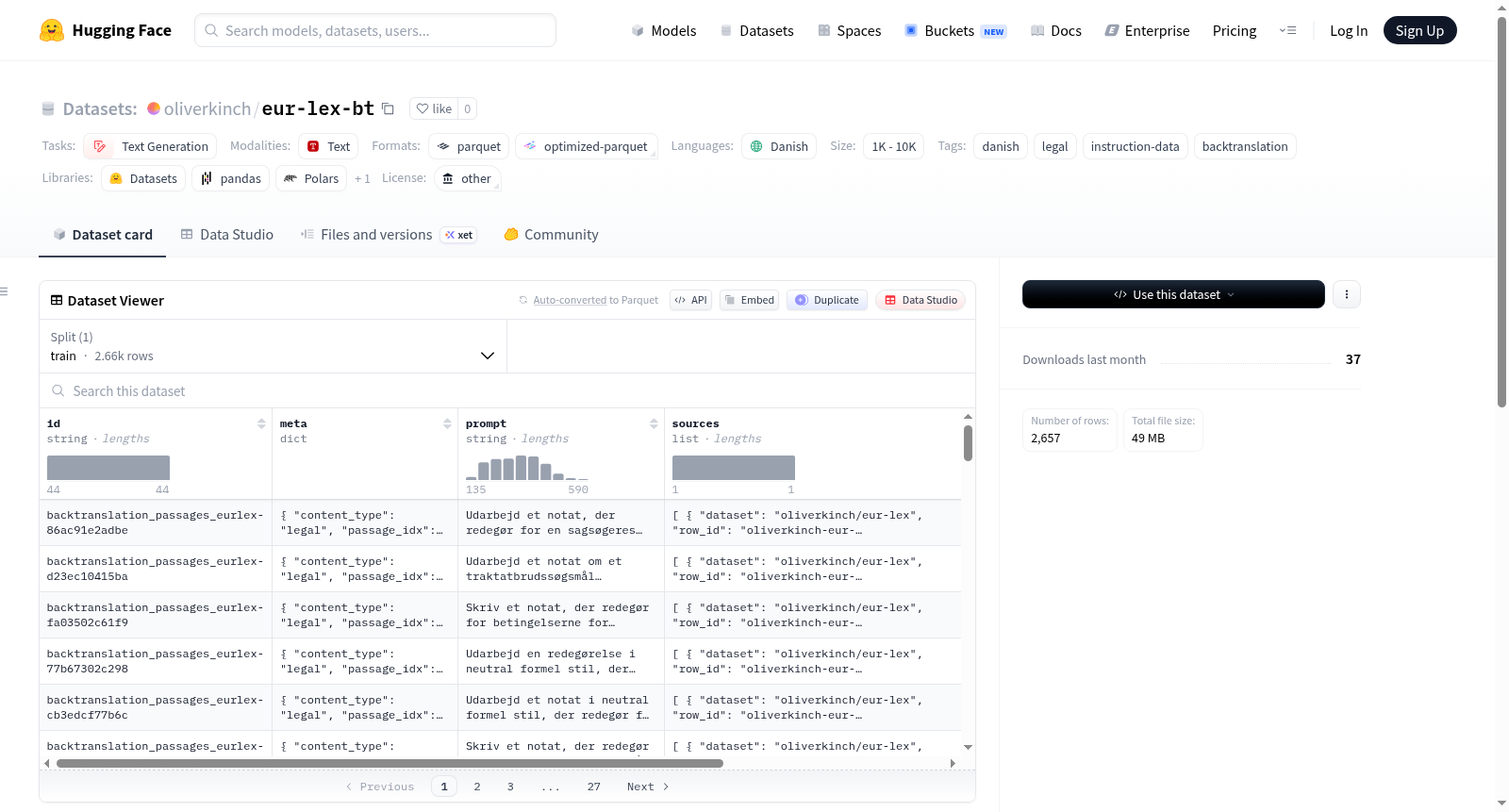Go to Models in top navigation
Viewport: 1509px width, 812px height.
pyautogui.click(x=664, y=30)
